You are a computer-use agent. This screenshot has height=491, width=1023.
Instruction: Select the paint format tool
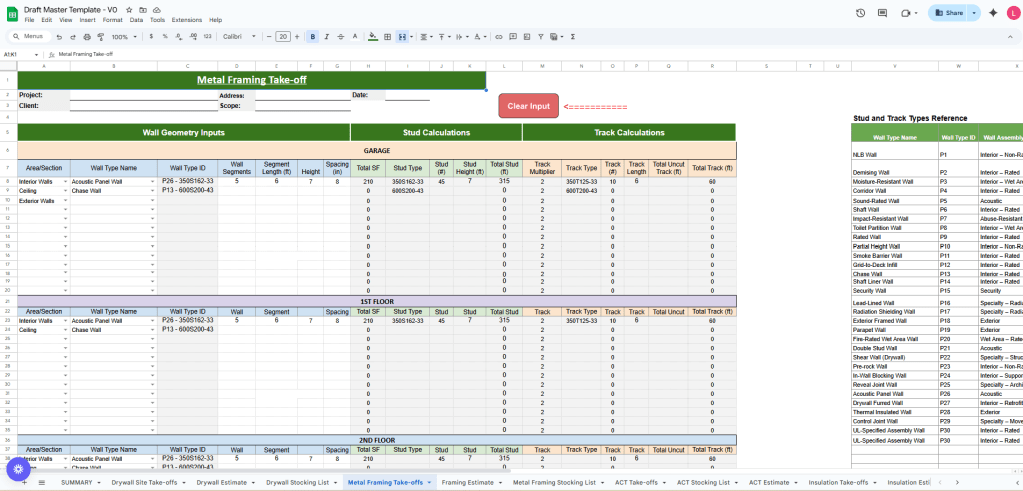point(101,36)
